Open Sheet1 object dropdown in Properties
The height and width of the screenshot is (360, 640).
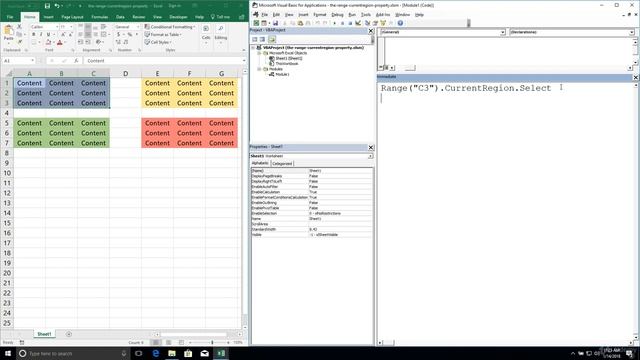pyautogui.click(x=370, y=156)
